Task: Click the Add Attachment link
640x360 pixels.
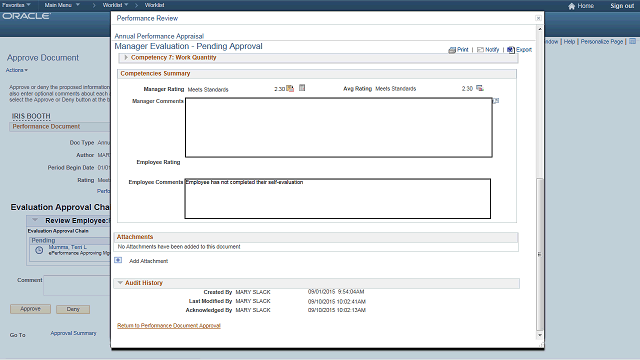Action: coord(149,261)
